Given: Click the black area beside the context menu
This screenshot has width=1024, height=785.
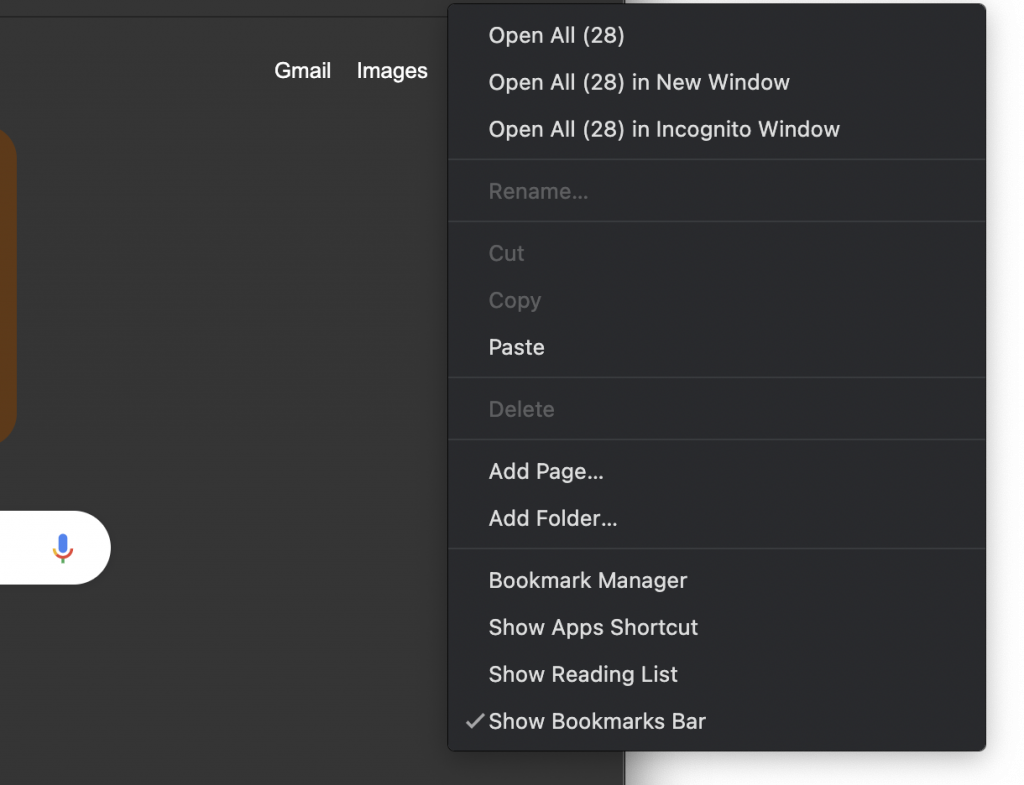Looking at the screenshot, I should point(1004,400).
